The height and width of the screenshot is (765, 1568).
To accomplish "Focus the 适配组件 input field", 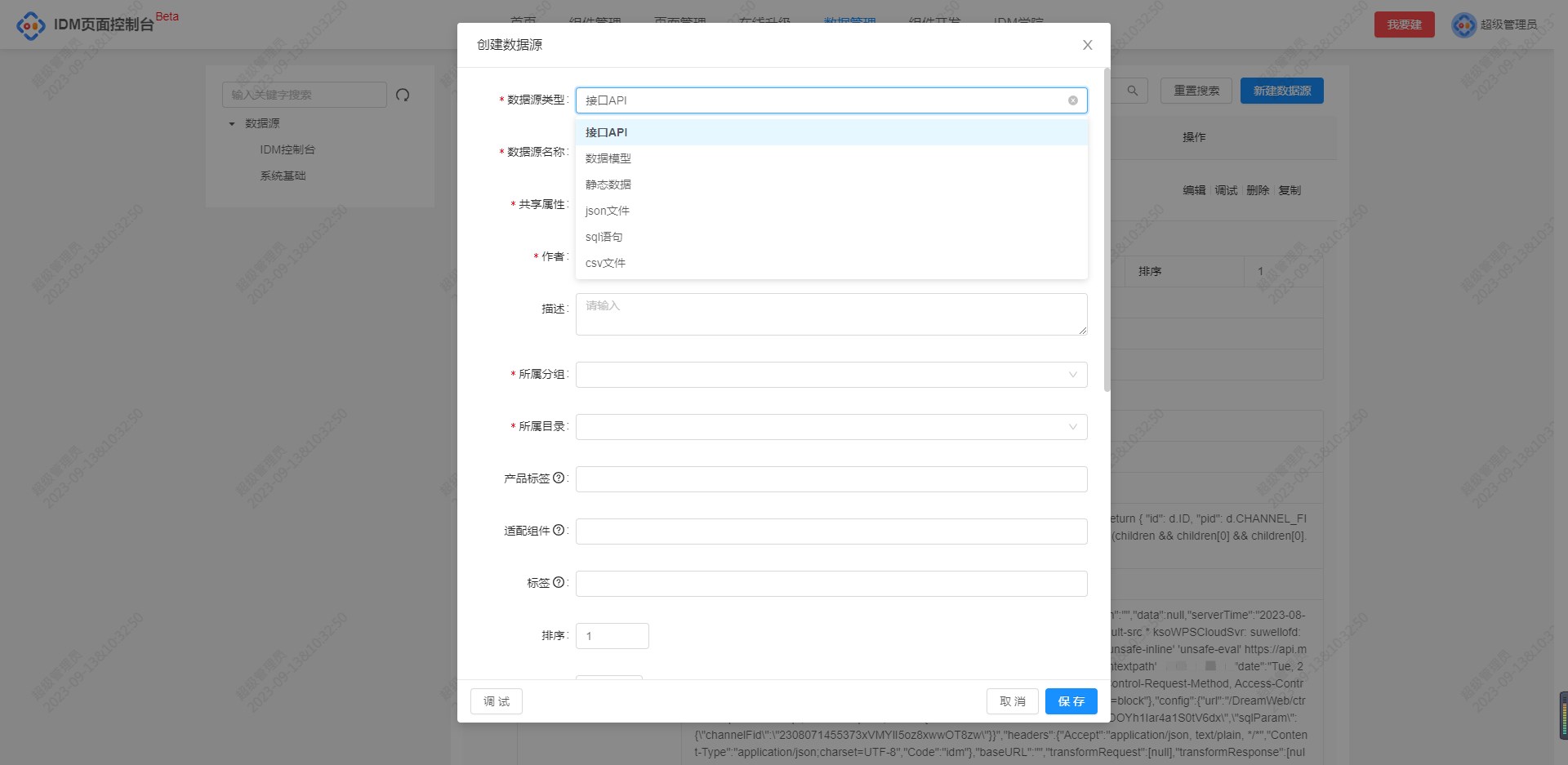I will 831,531.
